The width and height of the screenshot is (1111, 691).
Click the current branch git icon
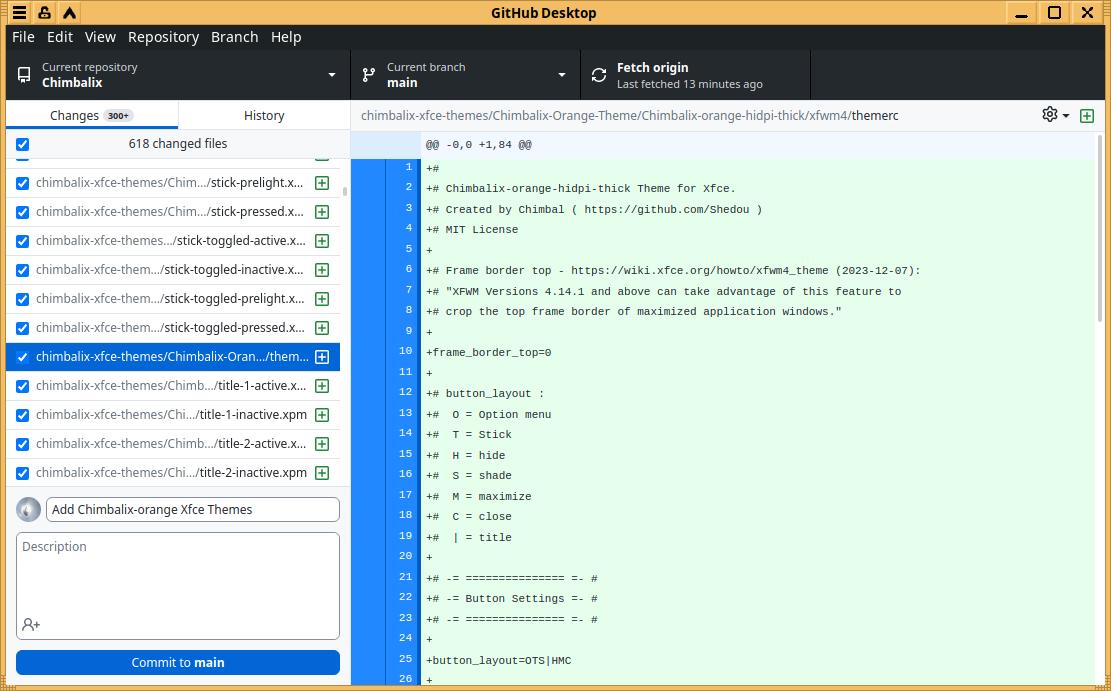click(369, 75)
